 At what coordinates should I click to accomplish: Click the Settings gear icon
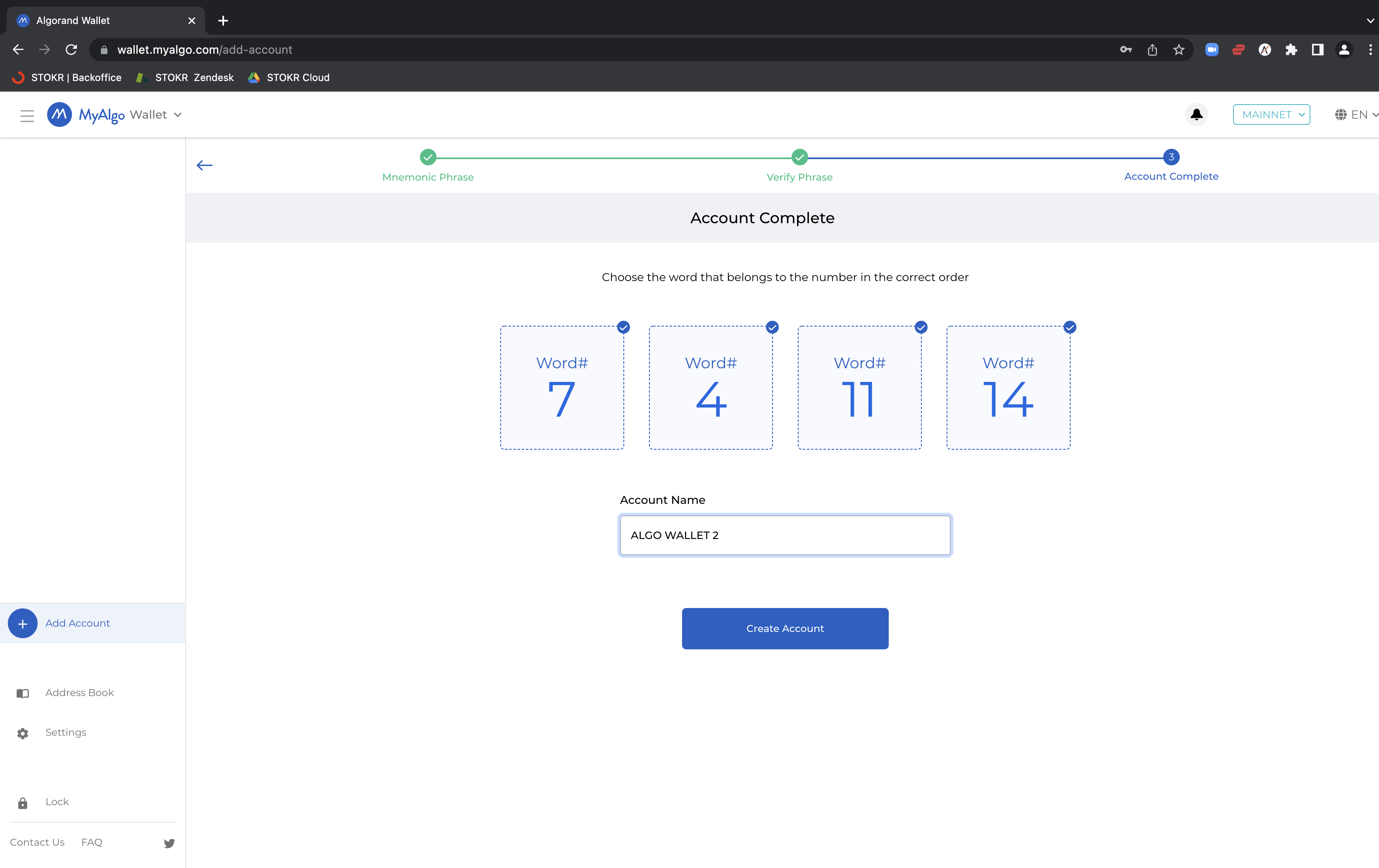23,733
